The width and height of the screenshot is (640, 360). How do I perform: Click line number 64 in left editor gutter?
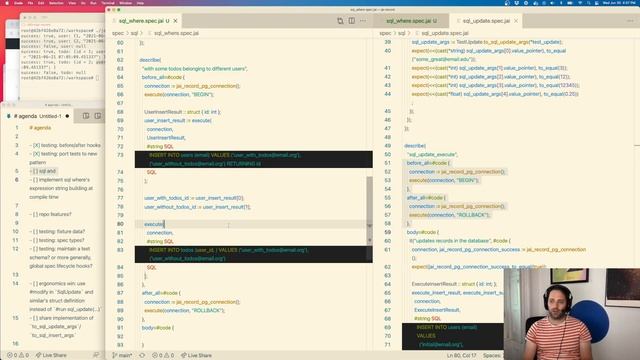point(120,77)
